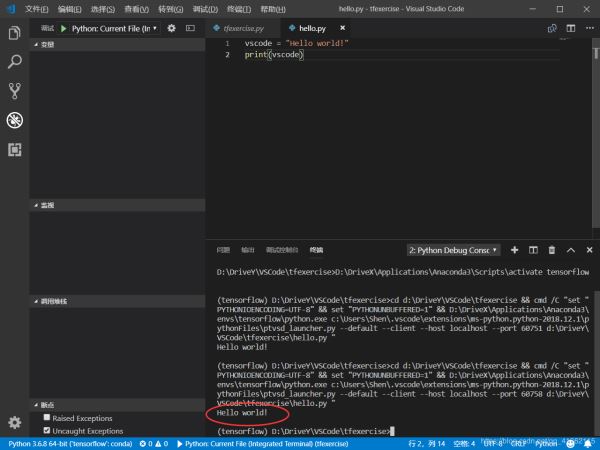Switch to the Output (输出) panel tab

point(248,250)
